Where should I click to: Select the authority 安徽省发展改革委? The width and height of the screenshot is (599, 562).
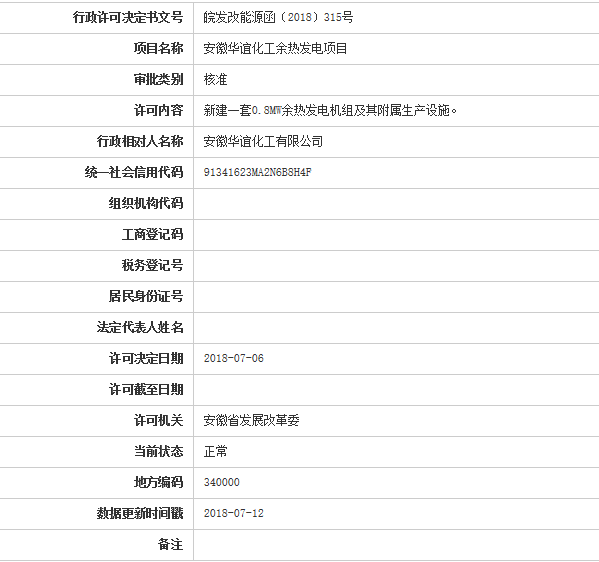pos(251,420)
